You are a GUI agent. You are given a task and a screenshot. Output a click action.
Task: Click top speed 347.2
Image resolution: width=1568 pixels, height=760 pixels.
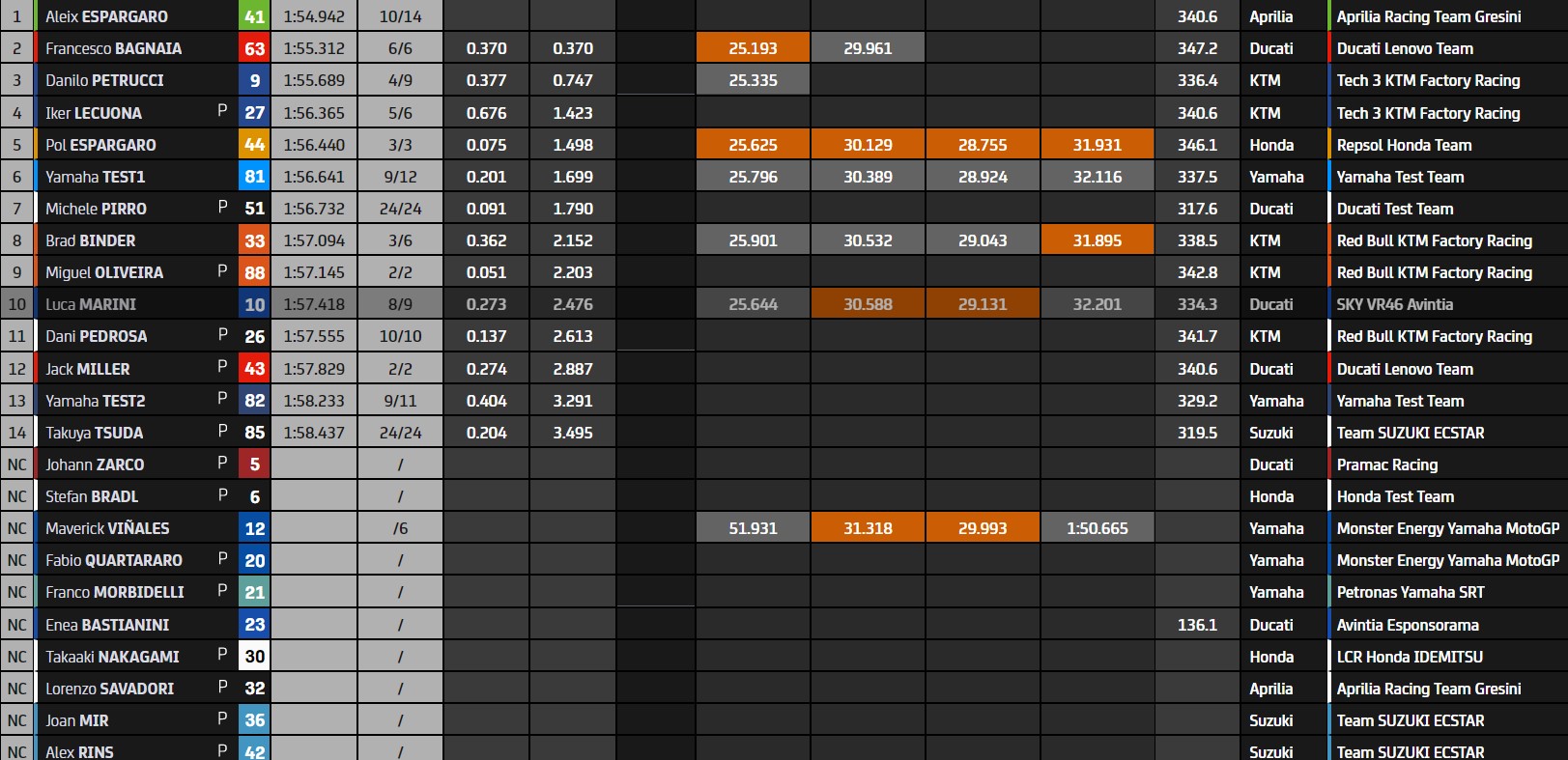pyautogui.click(x=1197, y=48)
